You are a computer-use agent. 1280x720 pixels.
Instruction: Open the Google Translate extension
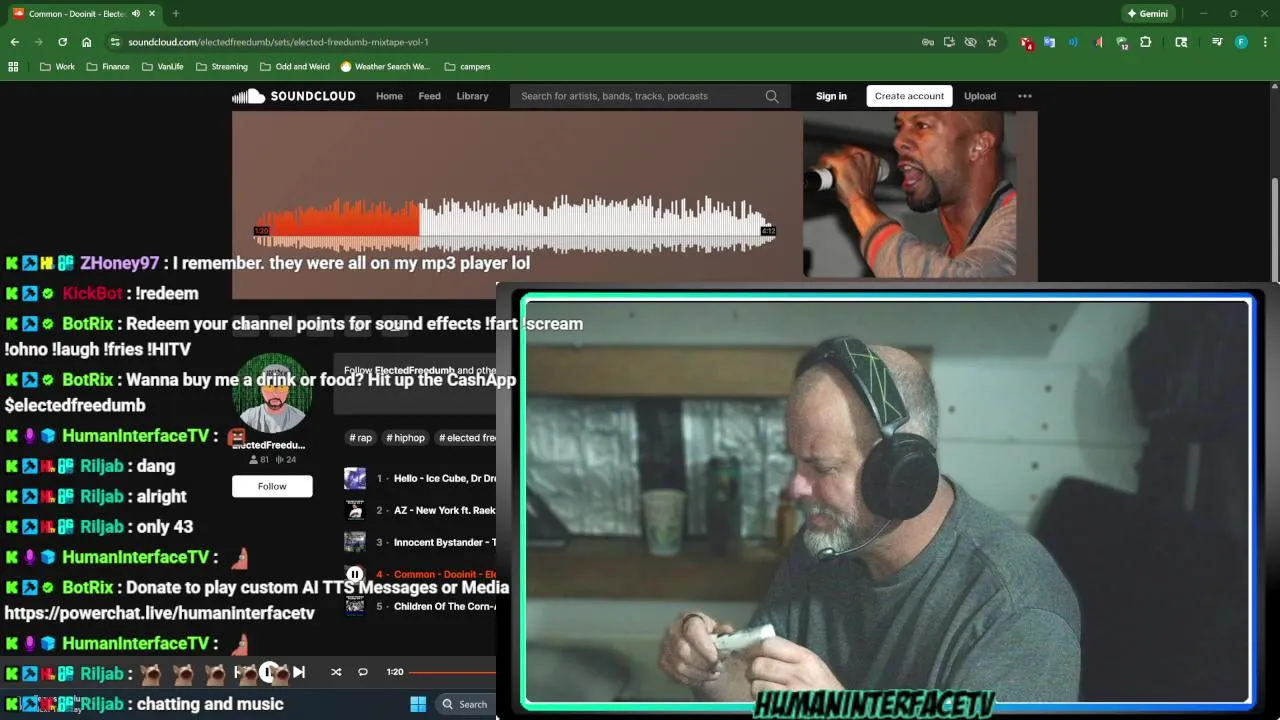coord(1049,42)
